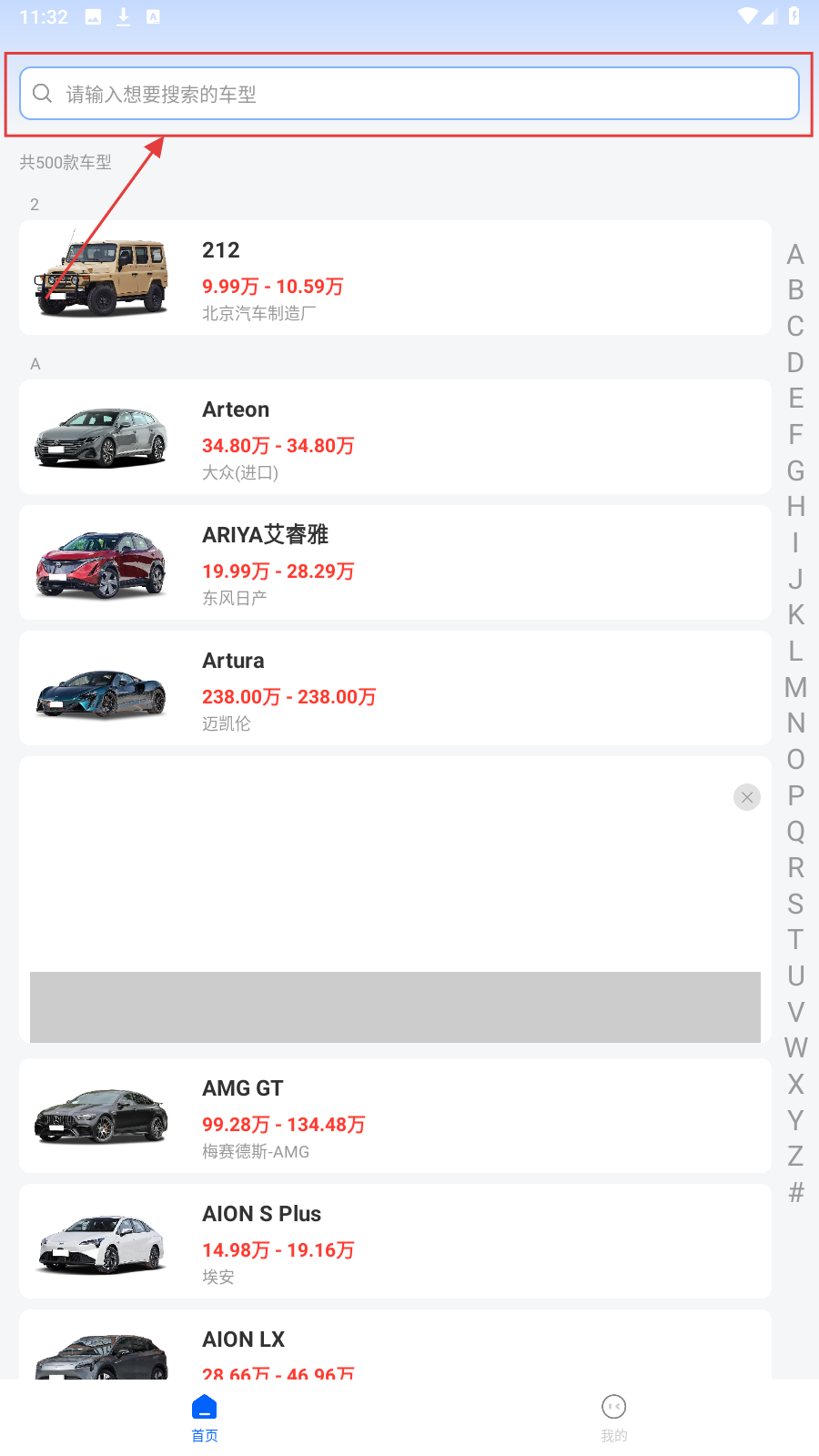Jump to letter H in index
Screen dimensions: 819x1456
[795, 506]
